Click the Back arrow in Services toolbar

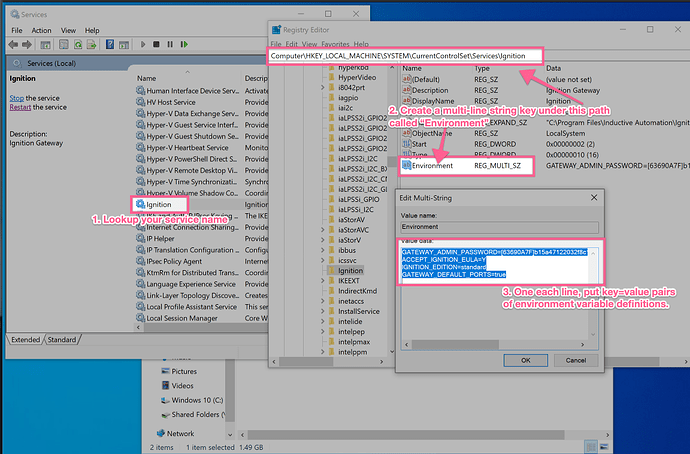point(13,44)
